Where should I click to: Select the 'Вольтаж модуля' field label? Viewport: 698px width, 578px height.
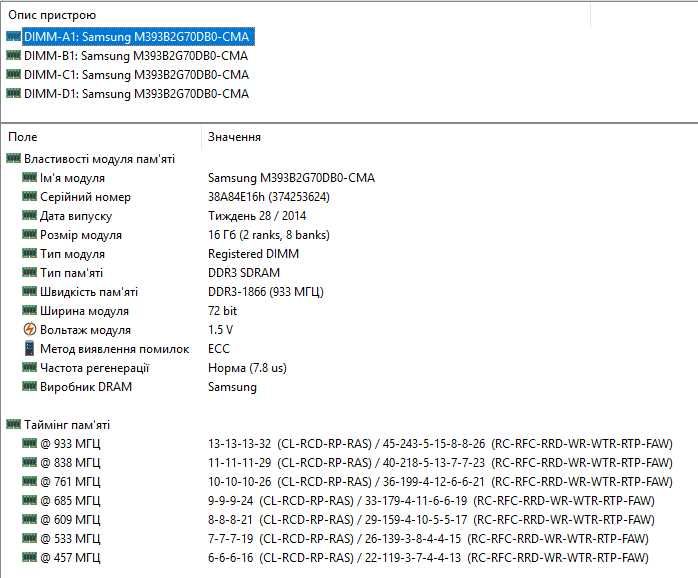(x=85, y=330)
